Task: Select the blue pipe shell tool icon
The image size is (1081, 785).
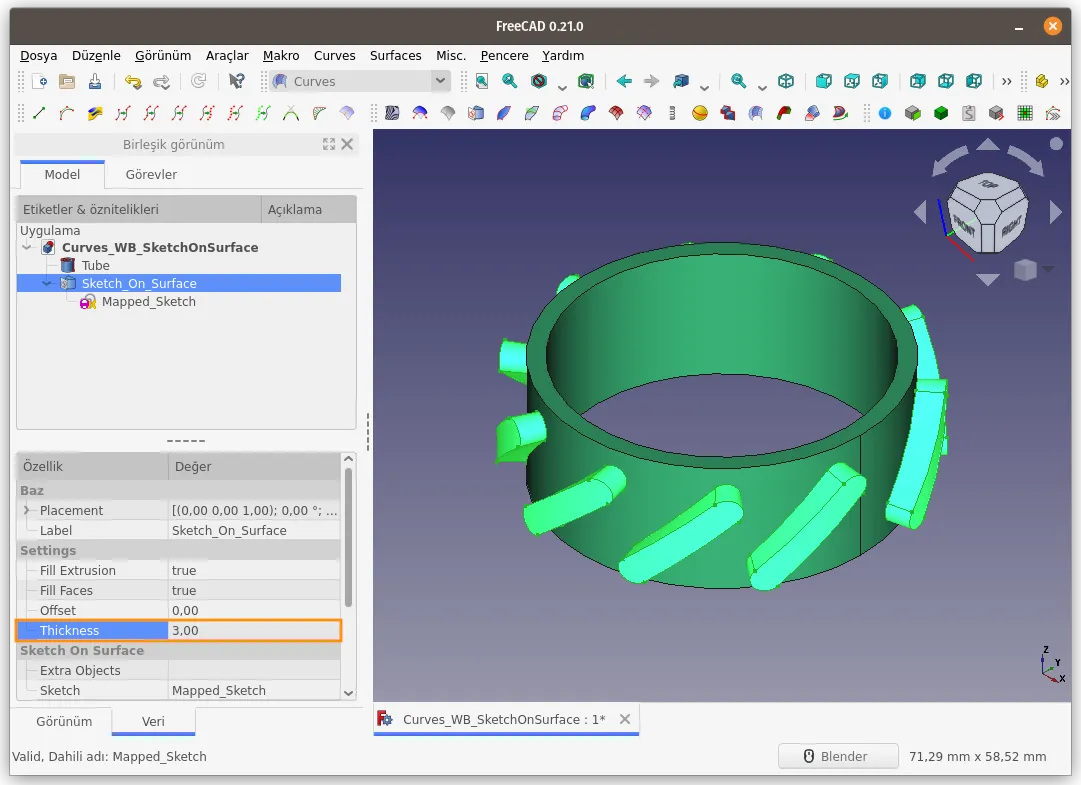Action: 588,113
